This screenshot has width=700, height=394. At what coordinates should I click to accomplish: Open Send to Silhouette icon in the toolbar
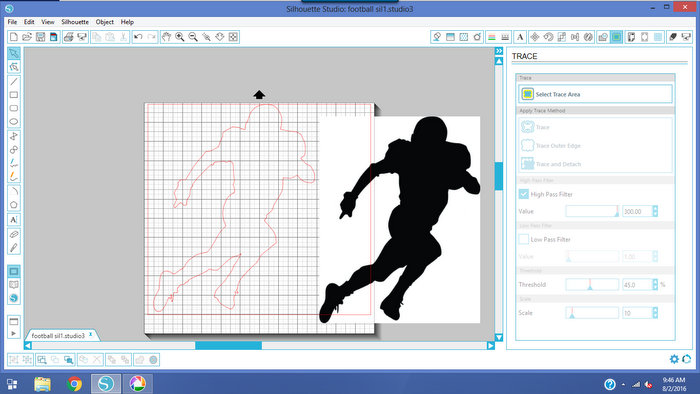point(687,37)
